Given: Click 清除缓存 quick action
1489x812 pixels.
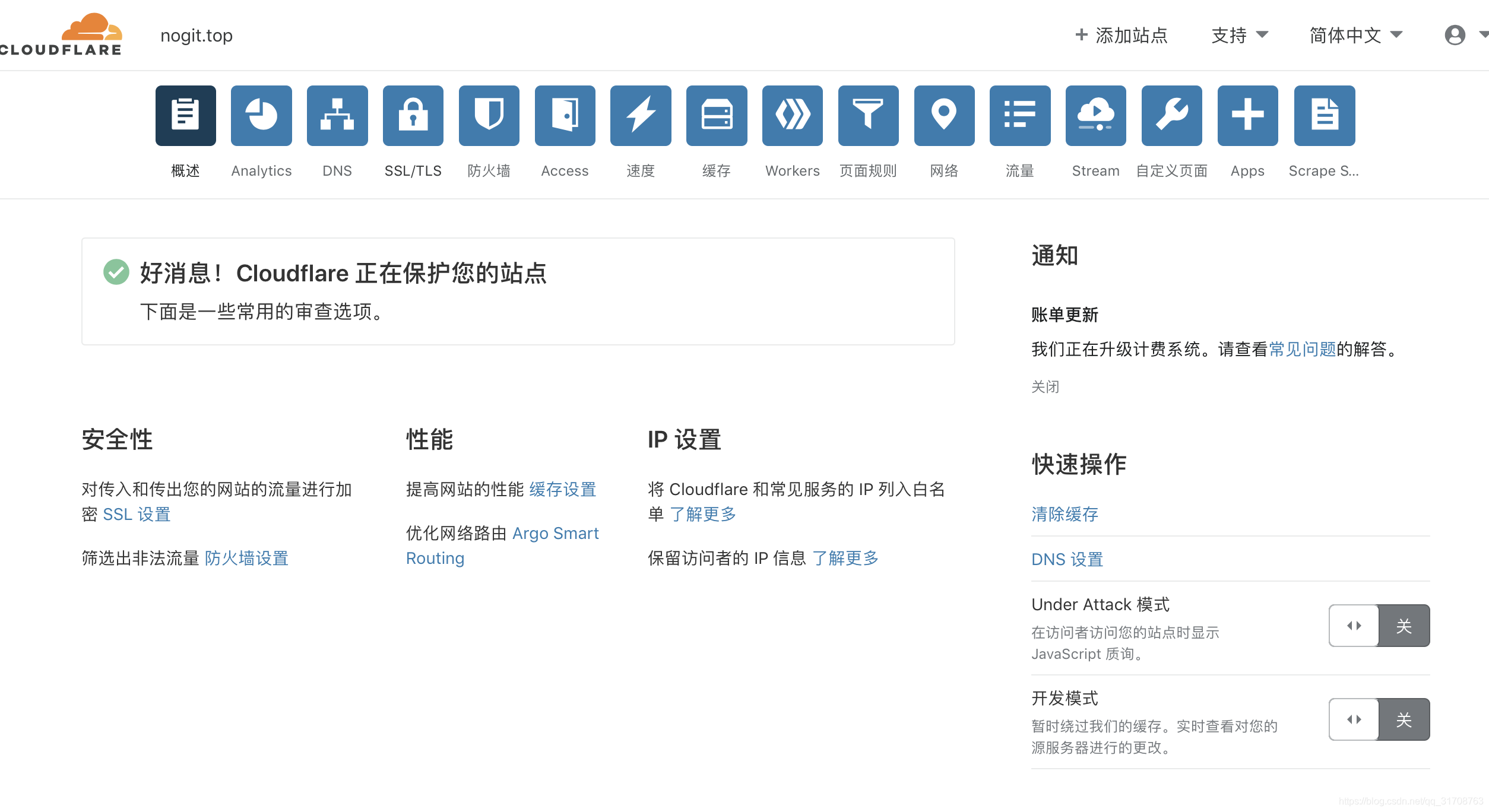Looking at the screenshot, I should 1065,514.
